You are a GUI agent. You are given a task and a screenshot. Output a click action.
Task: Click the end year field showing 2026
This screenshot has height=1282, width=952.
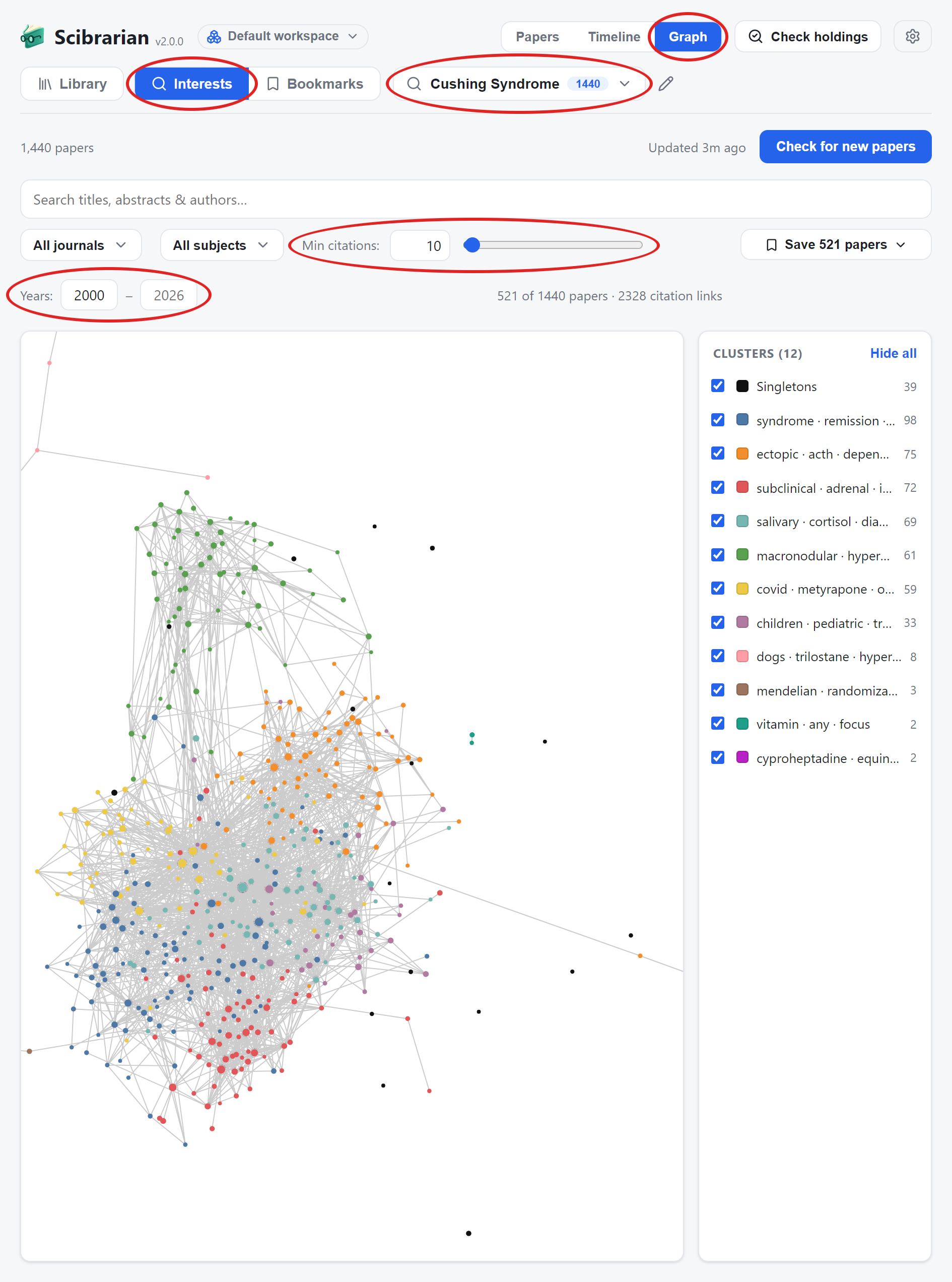click(168, 295)
